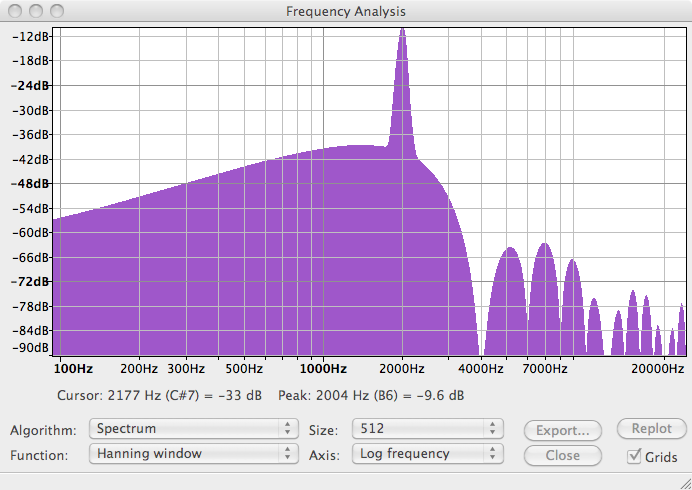692x490 pixels.
Task: Click the Cursor: 2177 Hz readout
Action: 159,396
